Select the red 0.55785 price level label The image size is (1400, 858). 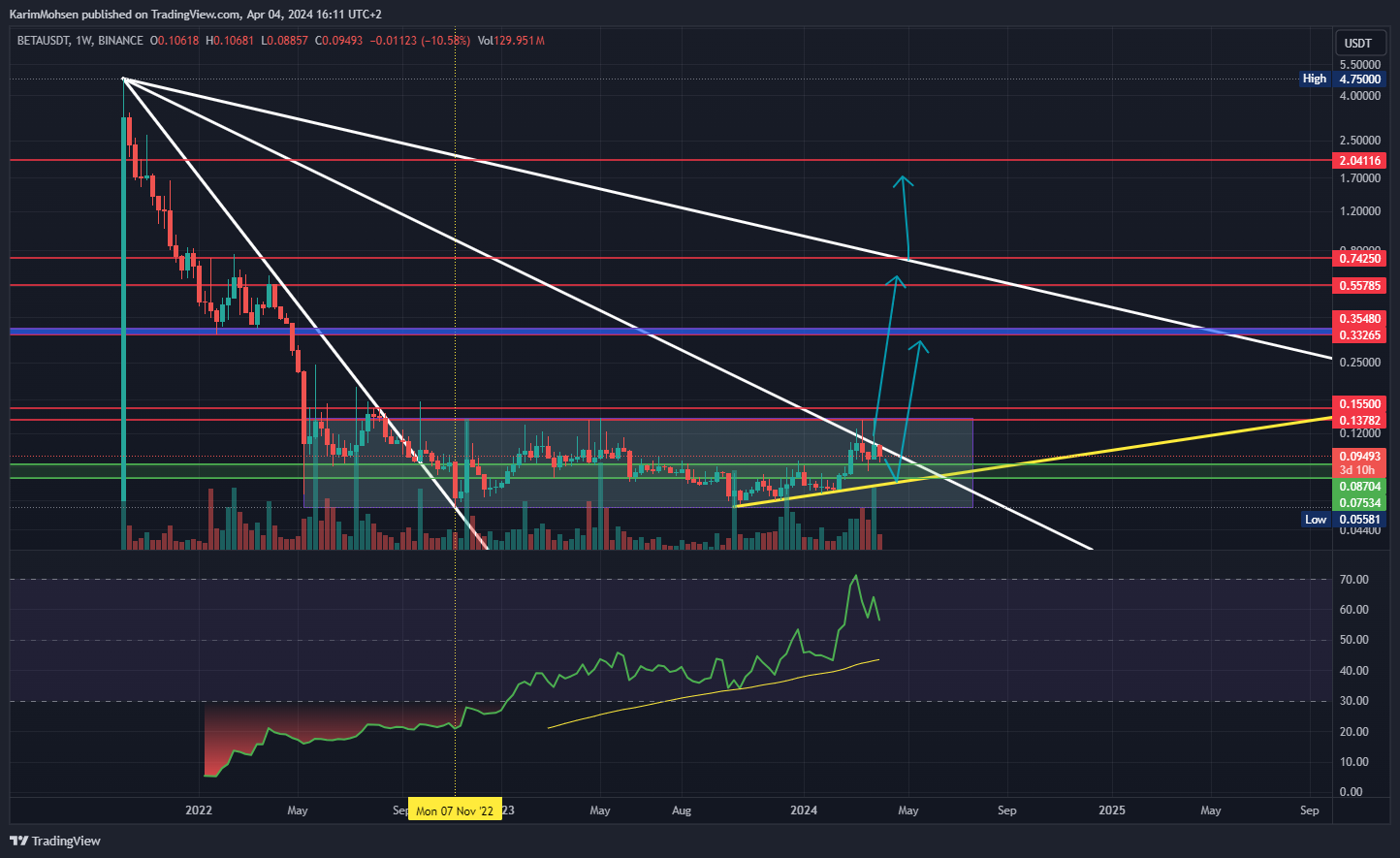tap(1359, 286)
